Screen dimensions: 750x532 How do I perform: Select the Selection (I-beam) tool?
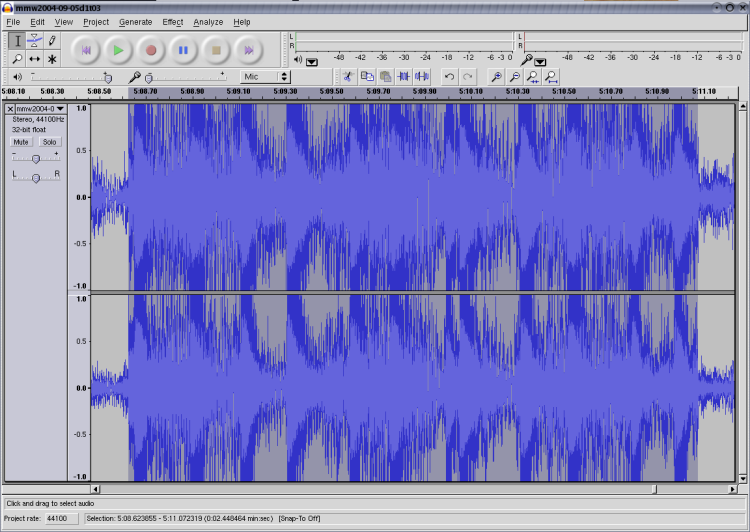pos(17,41)
